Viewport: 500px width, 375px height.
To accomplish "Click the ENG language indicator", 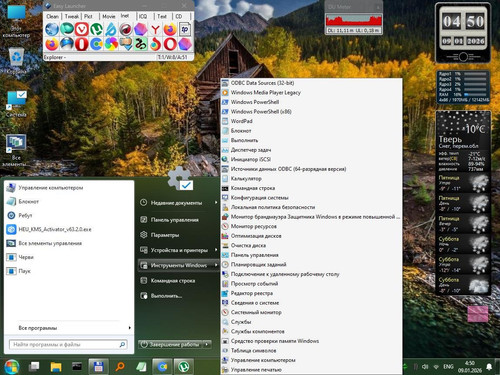I will coord(448,367).
